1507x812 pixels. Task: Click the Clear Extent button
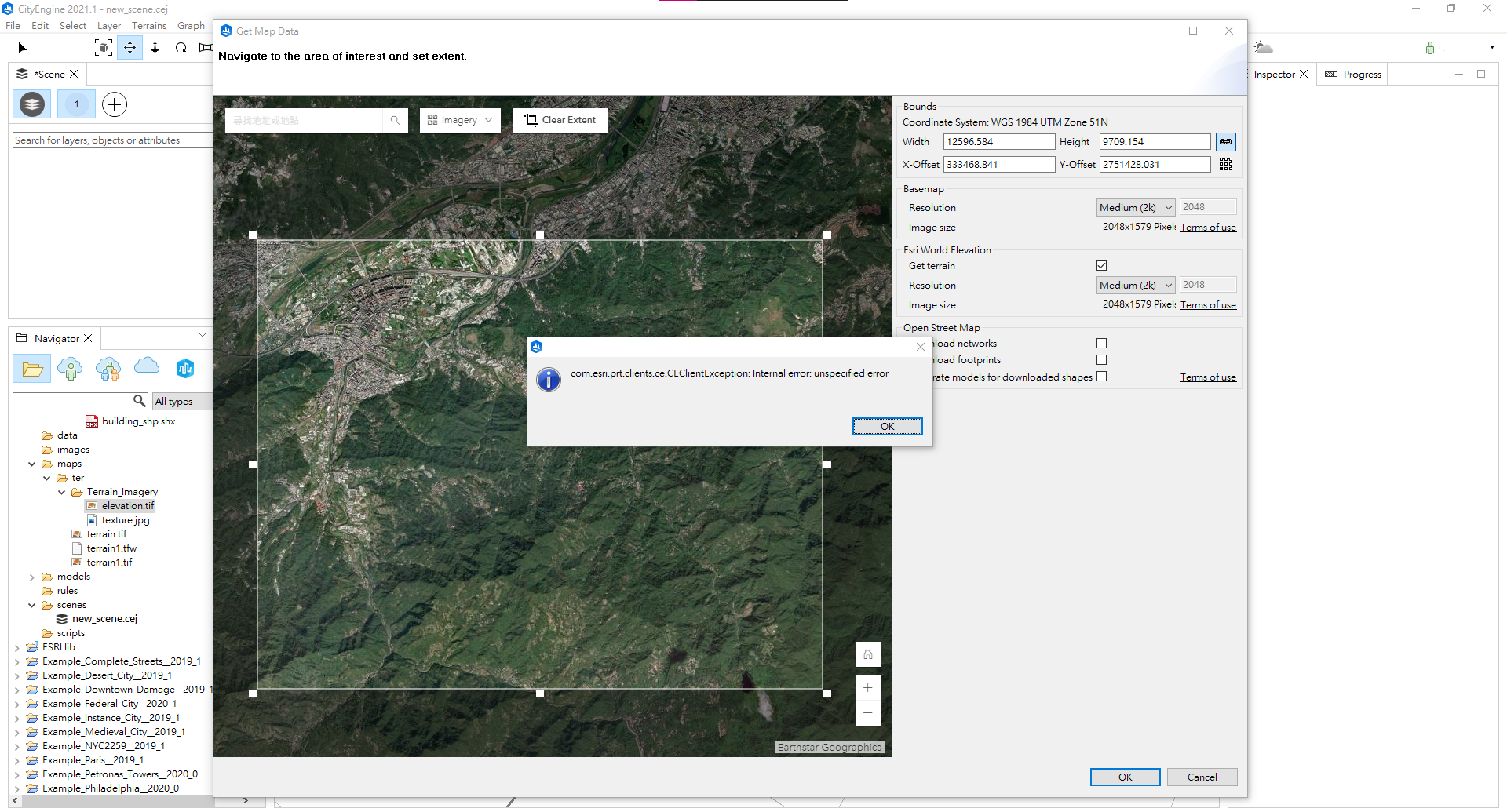(x=560, y=120)
